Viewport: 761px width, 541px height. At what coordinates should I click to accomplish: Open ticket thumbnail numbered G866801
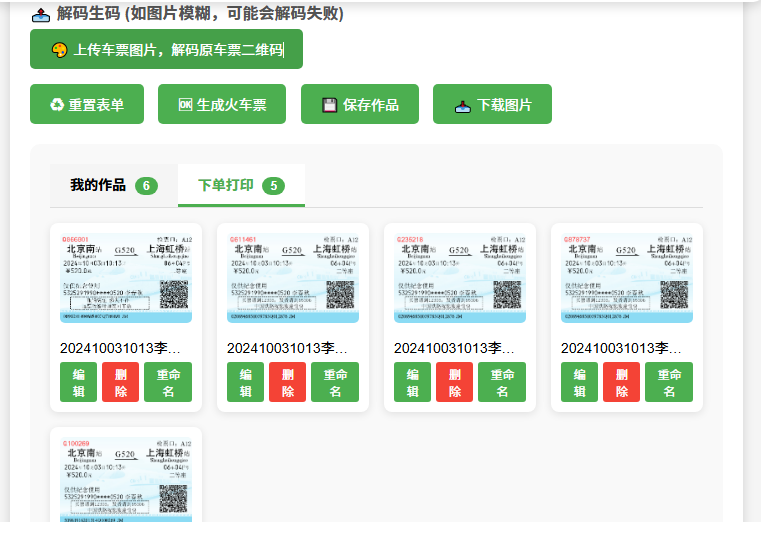126,279
